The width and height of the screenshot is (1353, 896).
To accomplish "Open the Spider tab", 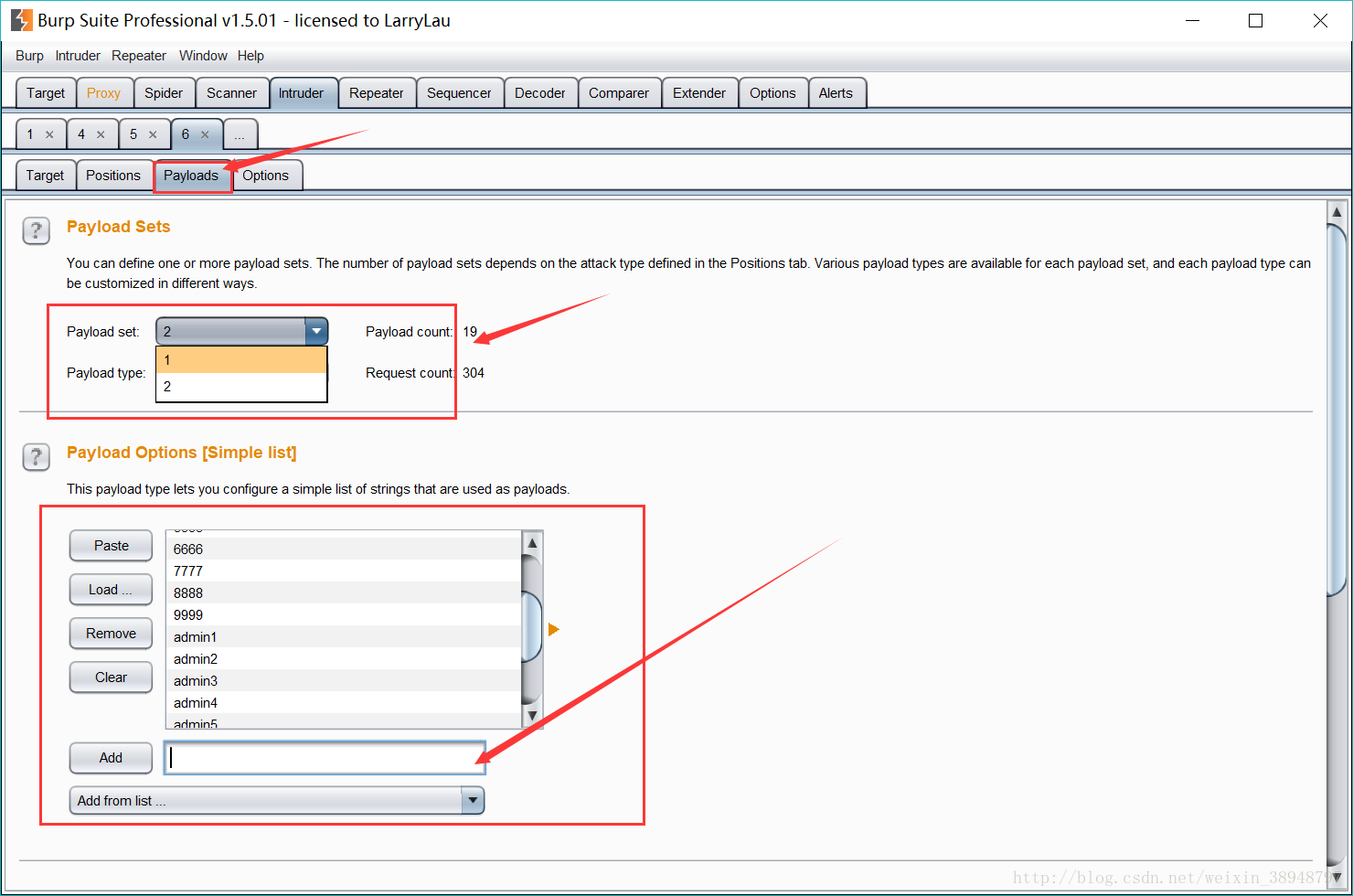I will tap(164, 93).
